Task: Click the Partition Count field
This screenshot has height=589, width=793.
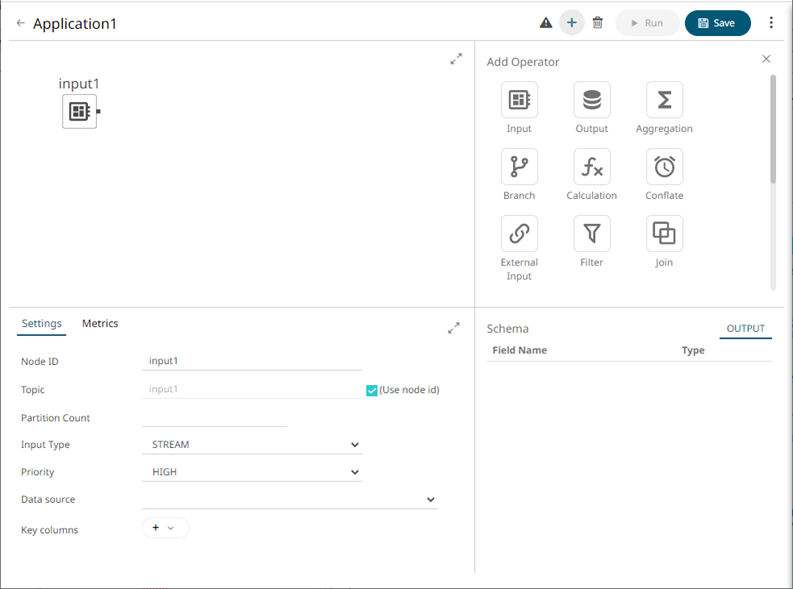Action: pyautogui.click(x=215, y=417)
